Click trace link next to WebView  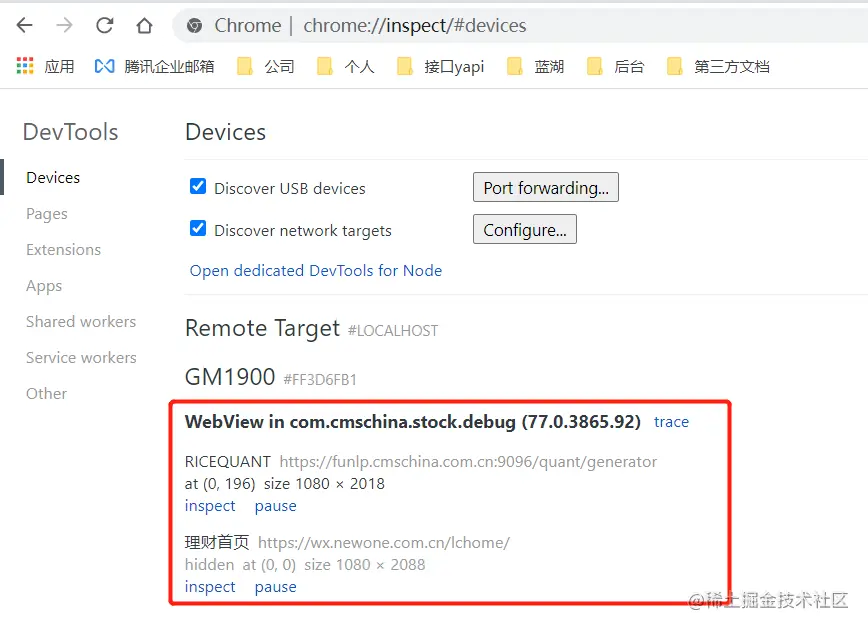pyautogui.click(x=671, y=422)
